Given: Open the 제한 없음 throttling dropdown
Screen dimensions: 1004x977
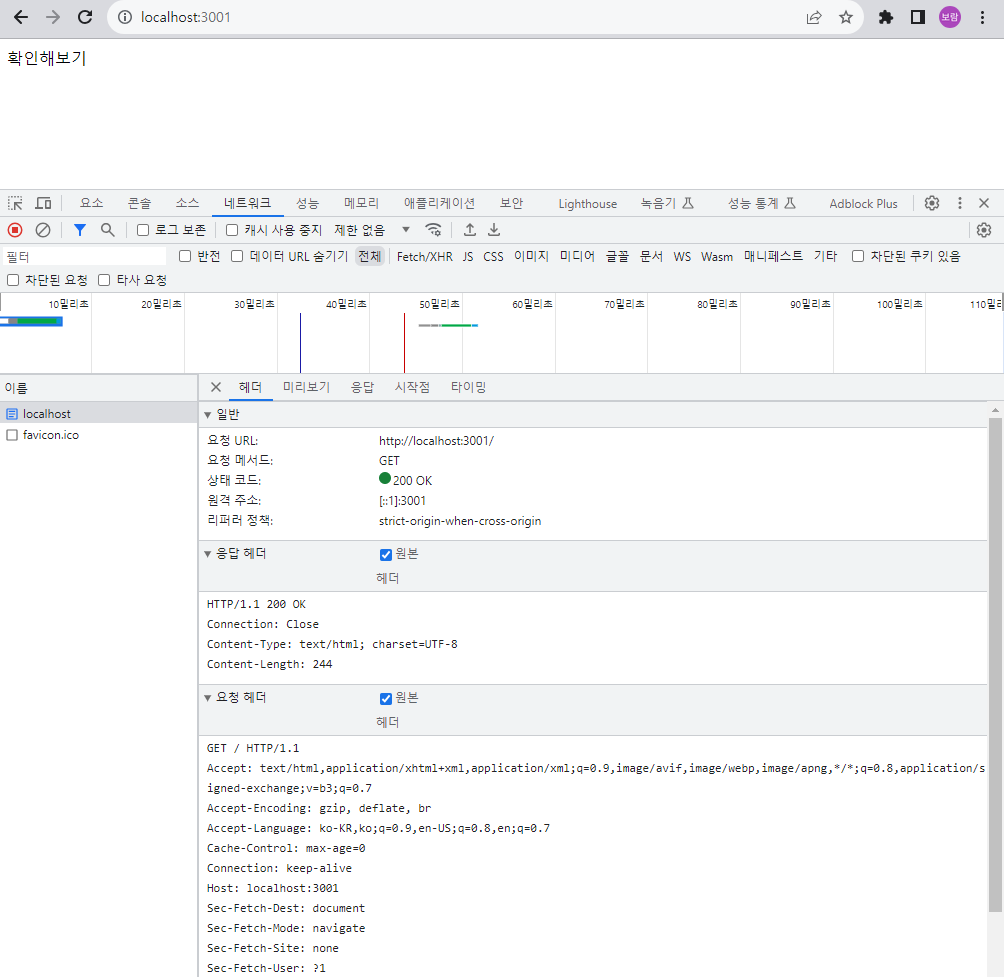Looking at the screenshot, I should tap(372, 230).
